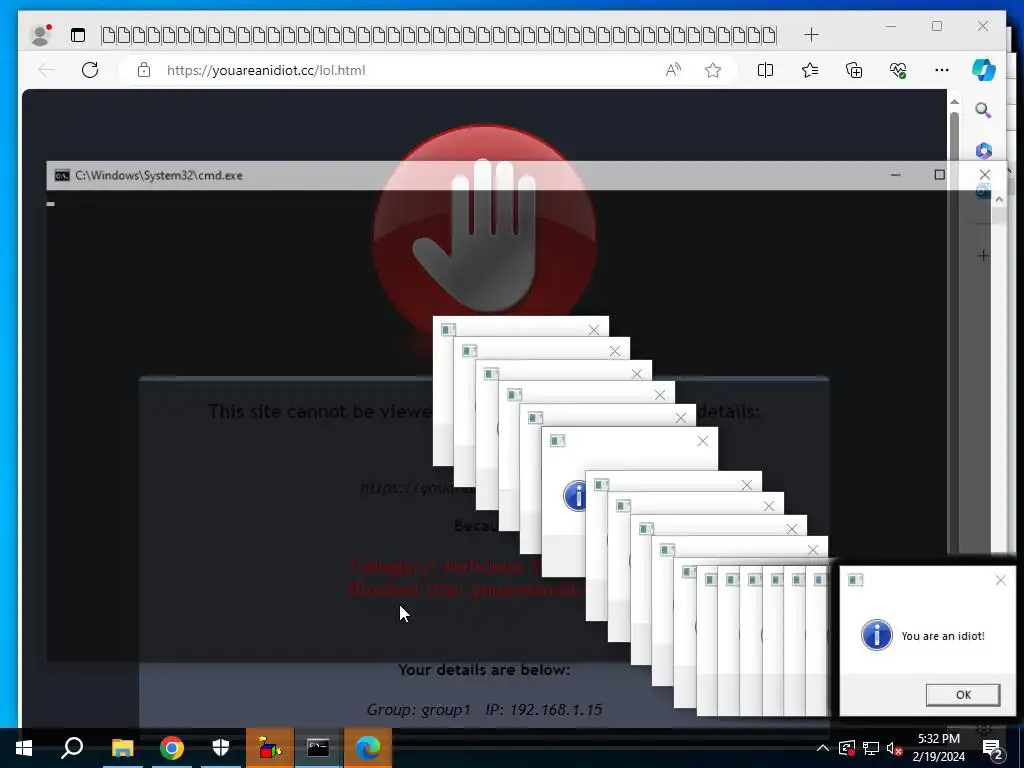
Task: Click the network status tray icon
Action: pos(871,748)
